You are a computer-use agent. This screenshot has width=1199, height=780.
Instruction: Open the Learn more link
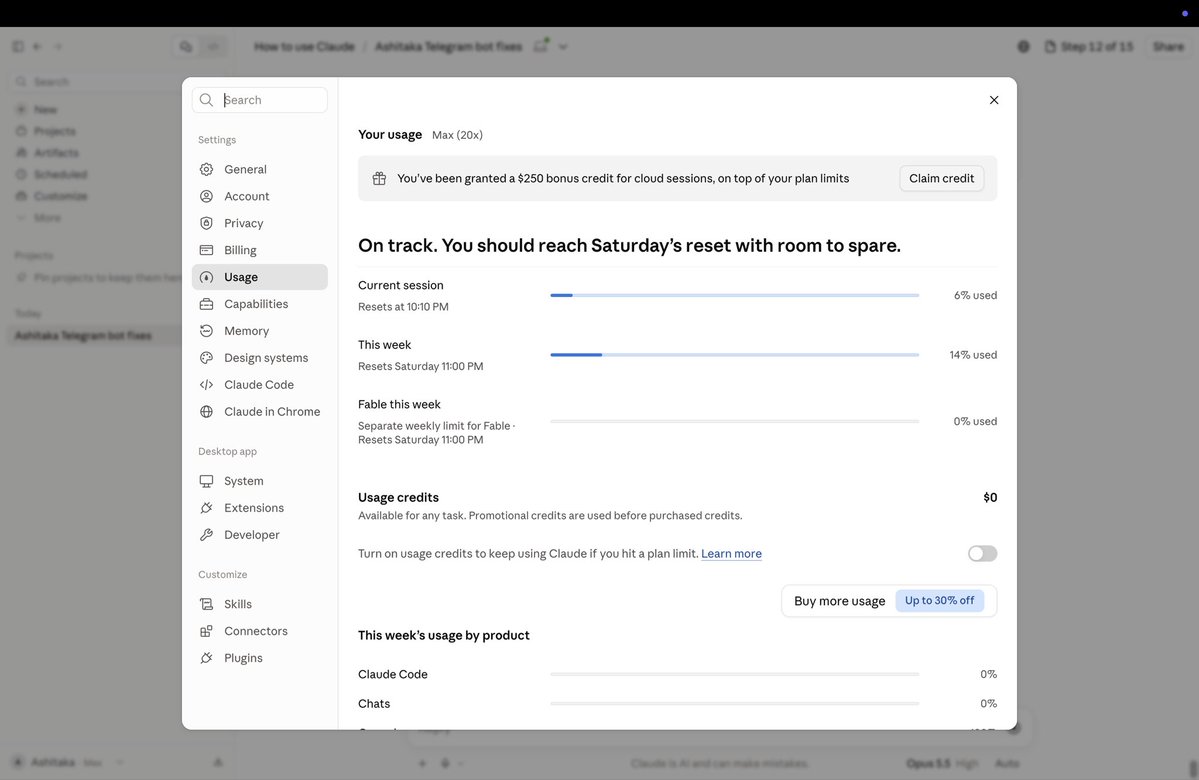[731, 554]
